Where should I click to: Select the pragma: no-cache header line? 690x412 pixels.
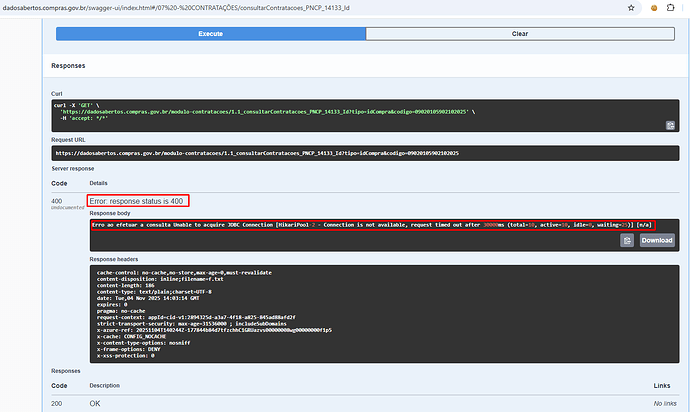pyautogui.click(x=121, y=311)
